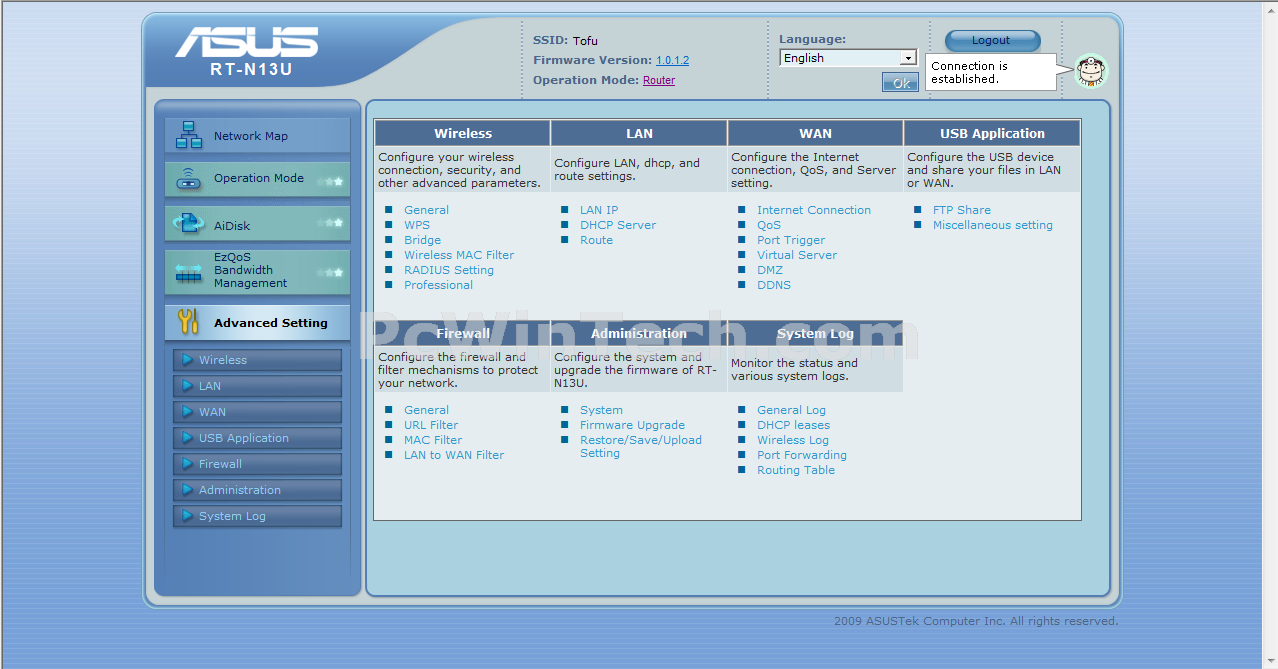Open USB Application submenu in sidebar
Screen dimensions: 1278x669
click(258, 438)
